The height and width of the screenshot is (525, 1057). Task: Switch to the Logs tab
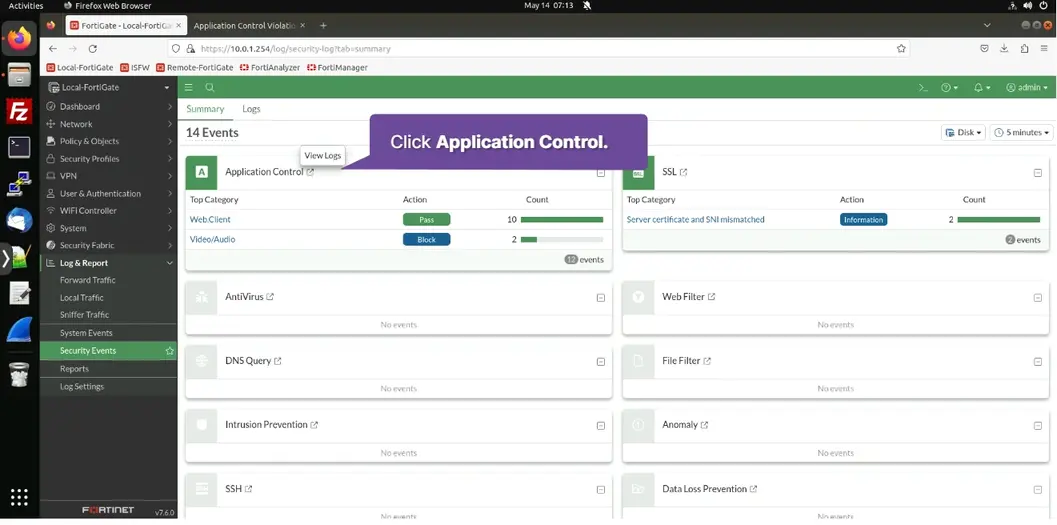251,109
